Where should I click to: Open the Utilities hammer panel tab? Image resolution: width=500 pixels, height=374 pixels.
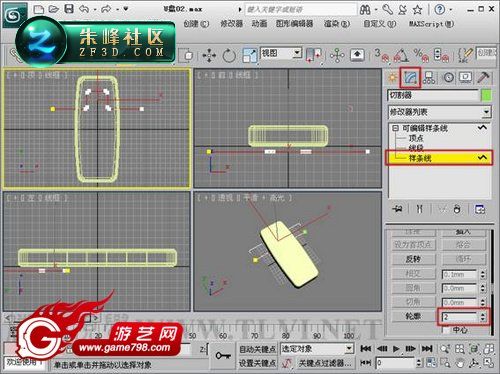point(483,77)
